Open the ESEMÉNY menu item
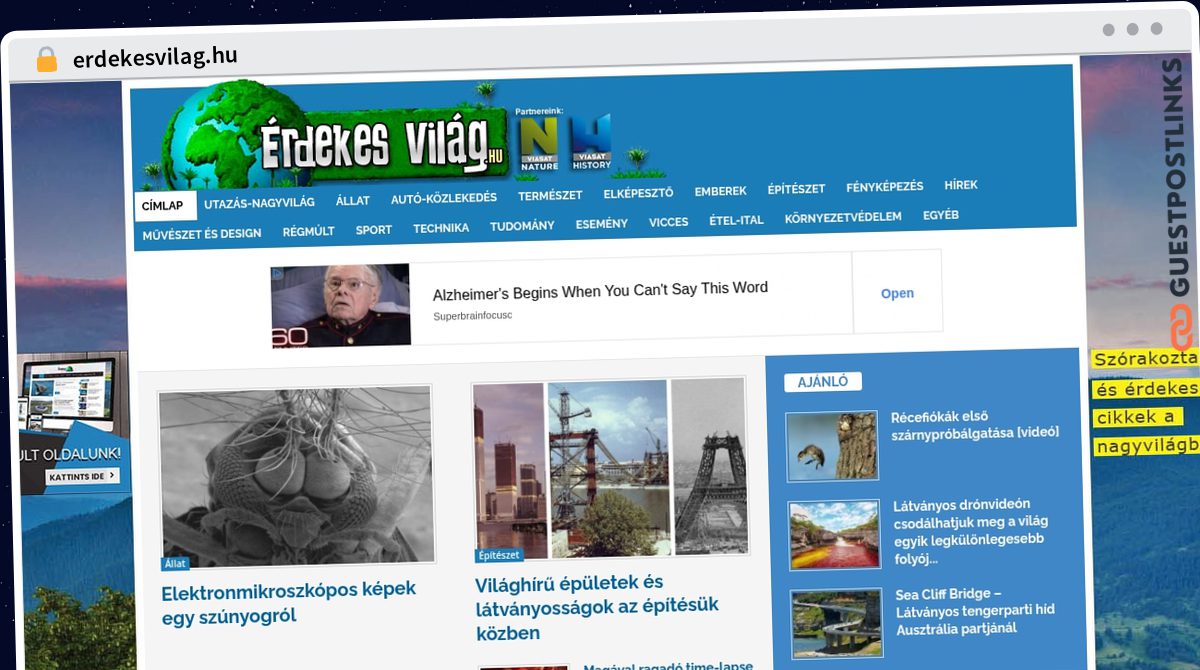Image resolution: width=1200 pixels, height=670 pixels. click(x=602, y=224)
